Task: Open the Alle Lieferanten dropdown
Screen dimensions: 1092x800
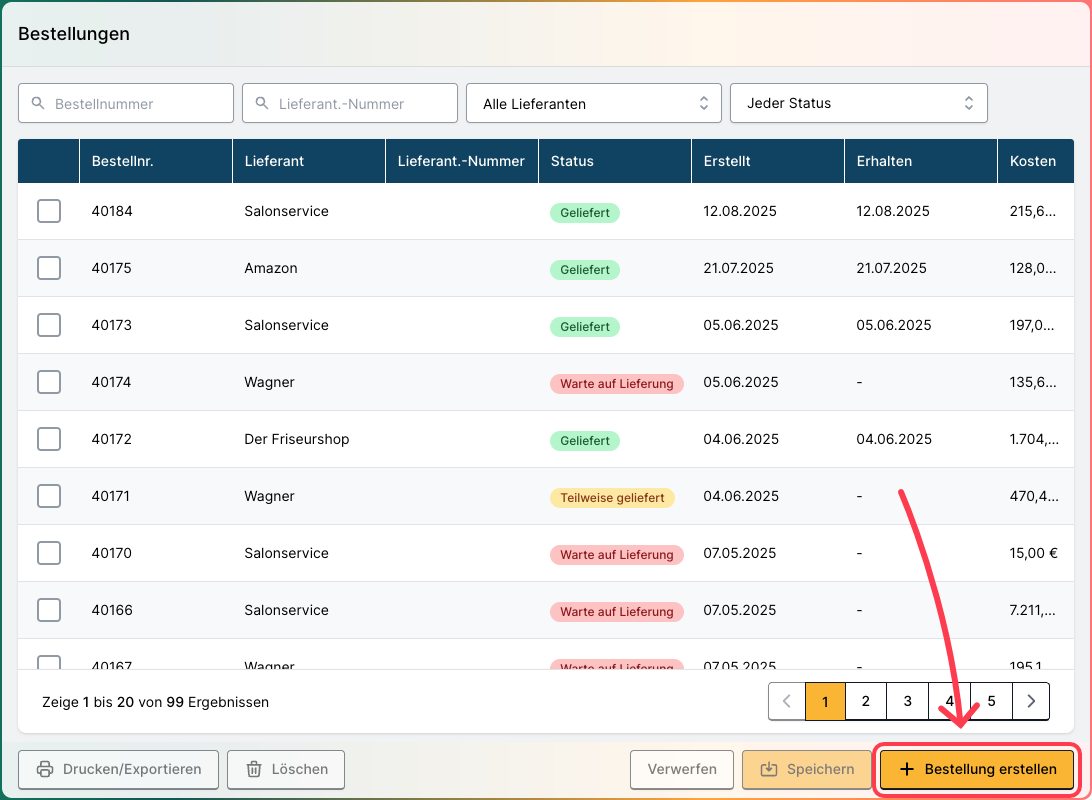Action: click(x=594, y=103)
